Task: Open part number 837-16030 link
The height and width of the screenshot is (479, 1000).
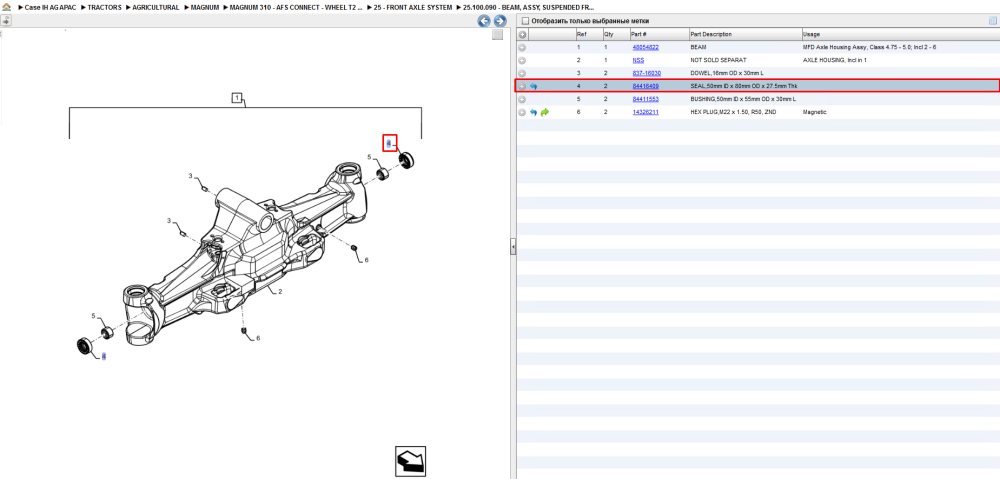Action: (647, 73)
